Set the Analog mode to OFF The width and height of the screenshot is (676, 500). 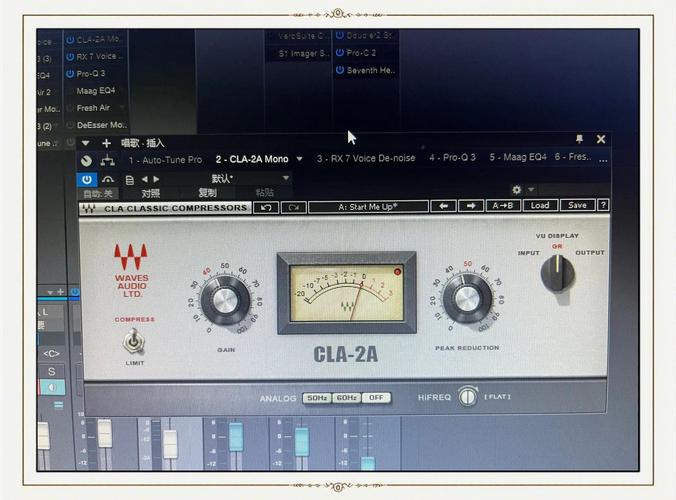[376, 398]
